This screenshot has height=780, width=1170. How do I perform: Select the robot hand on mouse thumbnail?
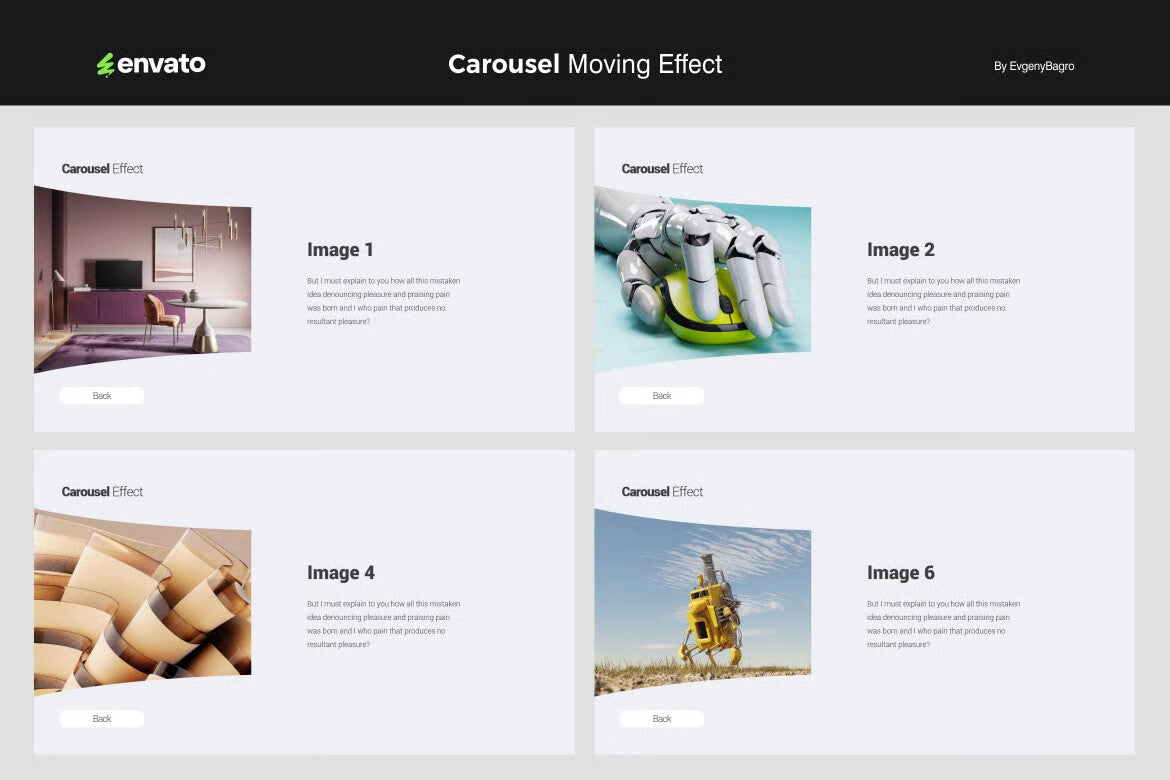(x=703, y=275)
